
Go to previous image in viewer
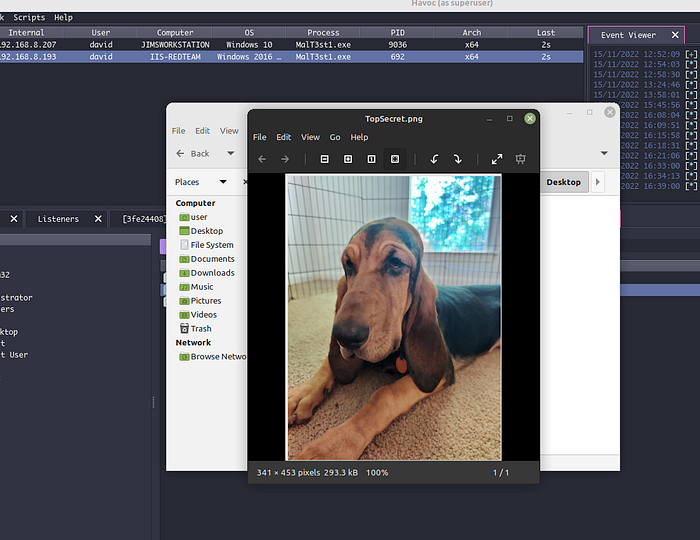(x=262, y=159)
